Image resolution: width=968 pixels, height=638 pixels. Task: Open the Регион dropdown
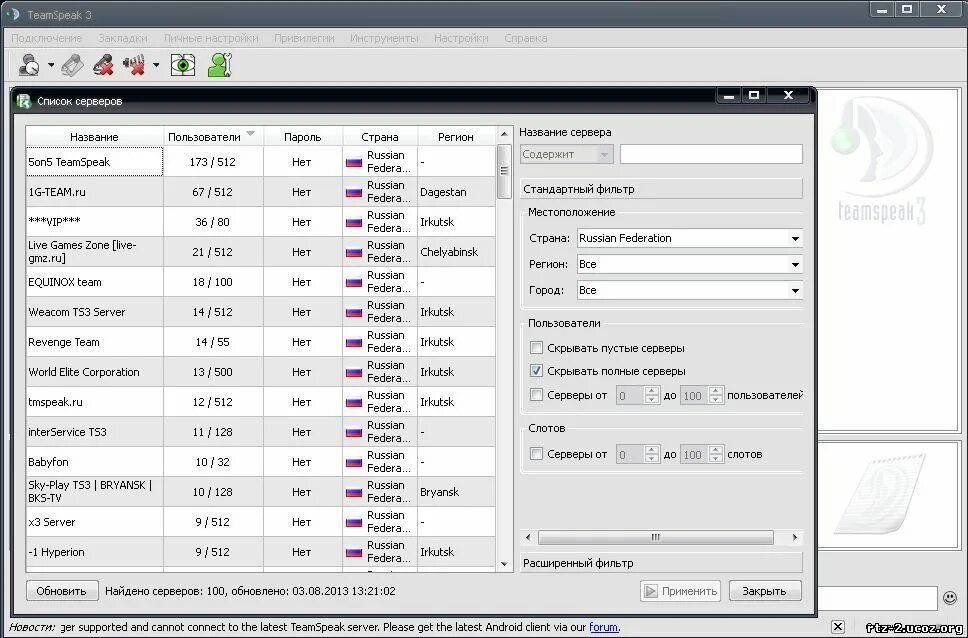click(690, 264)
